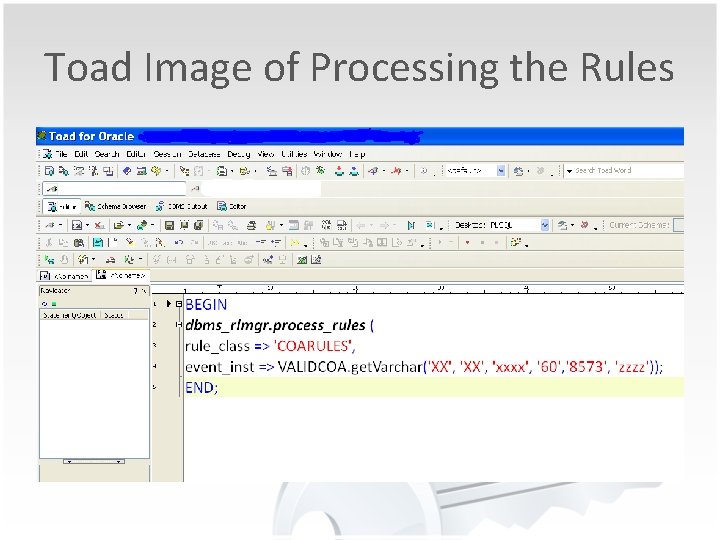Click the multi-floppy Save All icon

(x=199, y=225)
